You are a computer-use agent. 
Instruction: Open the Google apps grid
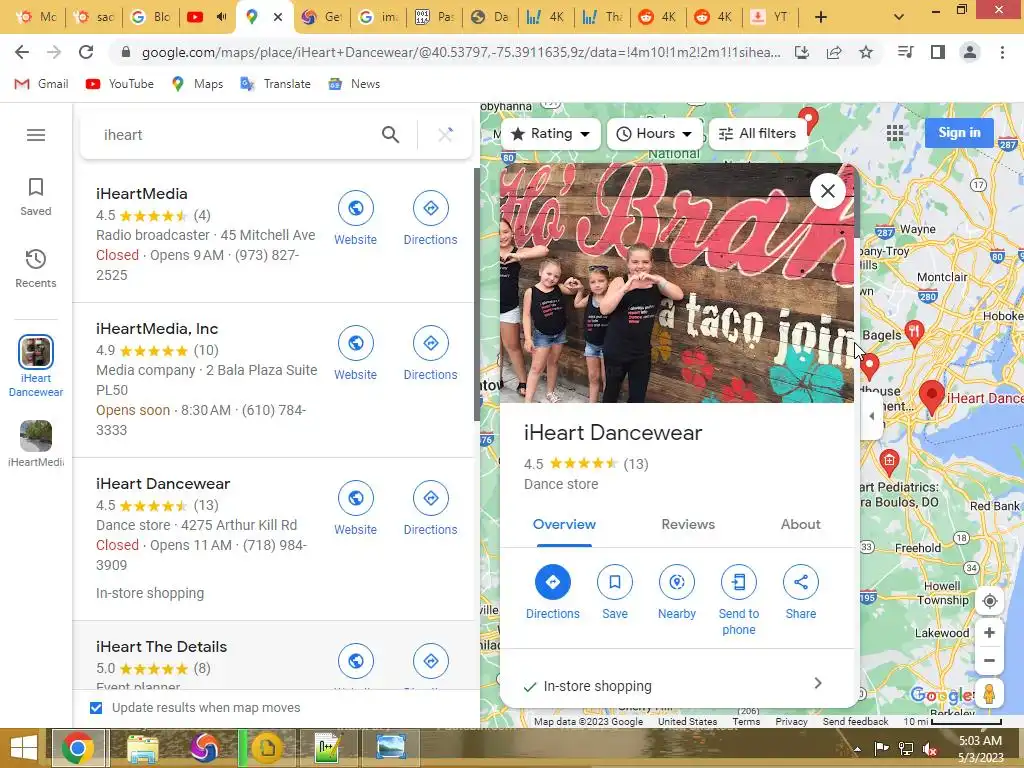point(895,133)
